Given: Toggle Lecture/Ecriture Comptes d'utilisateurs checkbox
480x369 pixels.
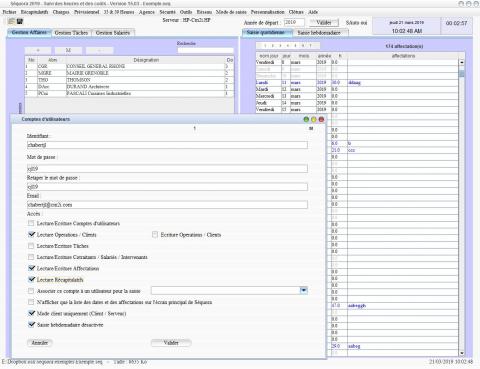Looking at the screenshot, I should pyautogui.click(x=31, y=223).
